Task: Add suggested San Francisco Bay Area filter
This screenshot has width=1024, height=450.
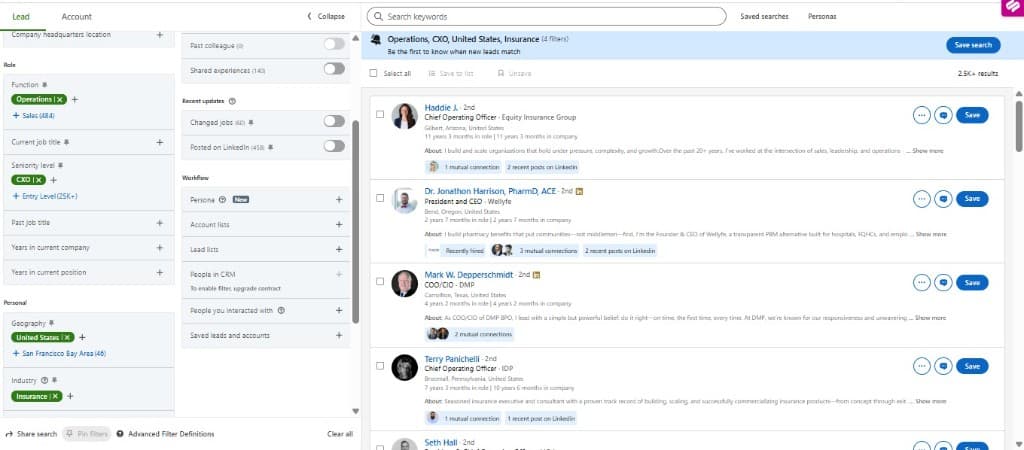Action: point(59,353)
